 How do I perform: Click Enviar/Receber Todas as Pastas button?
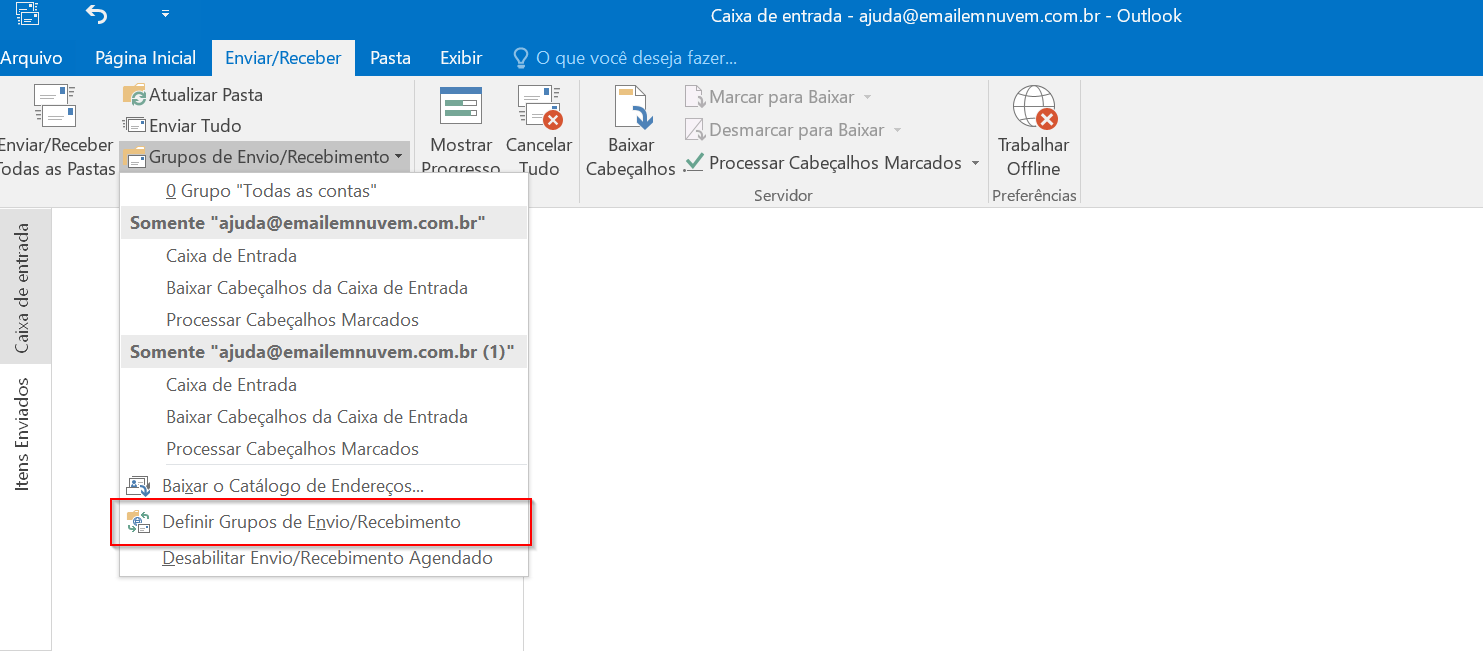(x=56, y=132)
